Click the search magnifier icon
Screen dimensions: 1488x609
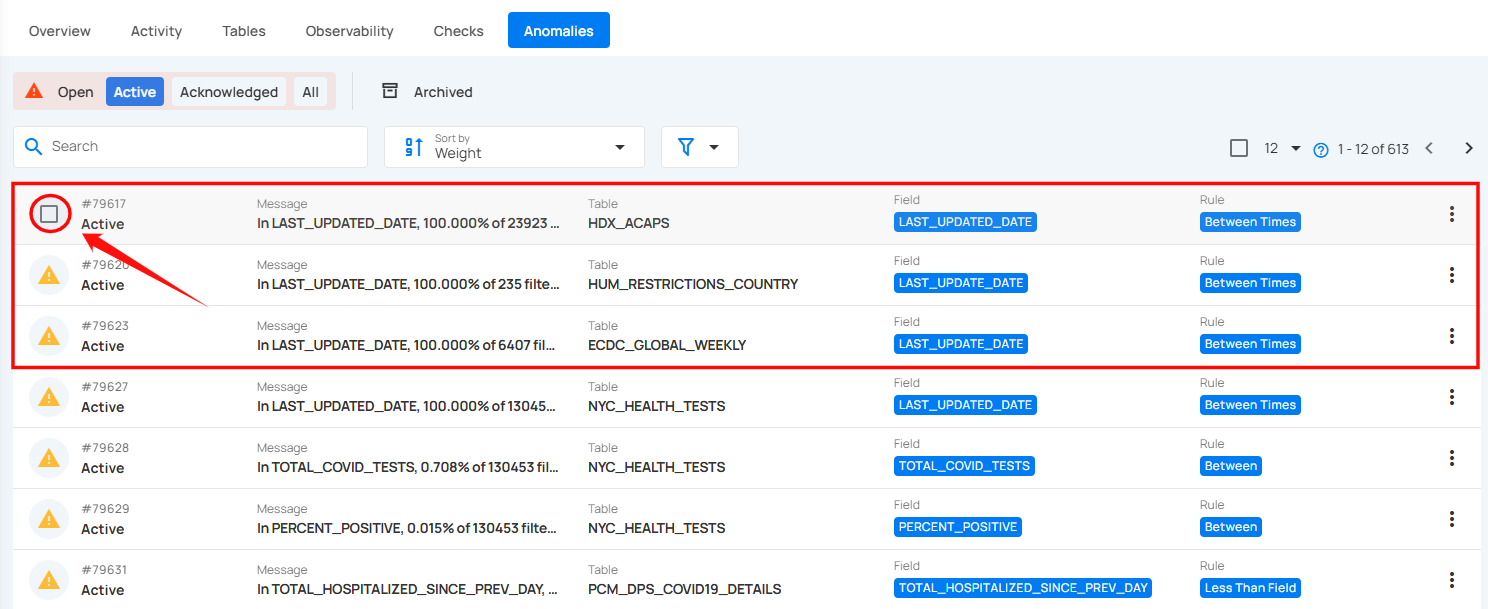click(x=34, y=147)
